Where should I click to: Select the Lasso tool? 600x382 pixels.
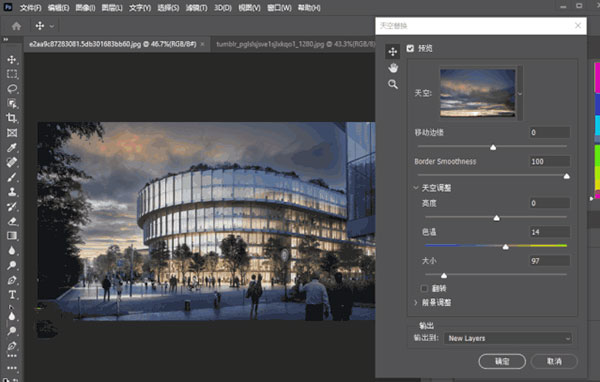pos(12,89)
